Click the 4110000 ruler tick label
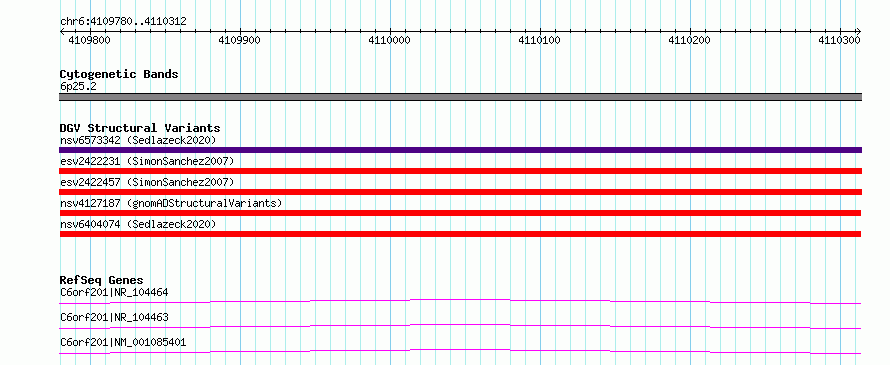 389,40
